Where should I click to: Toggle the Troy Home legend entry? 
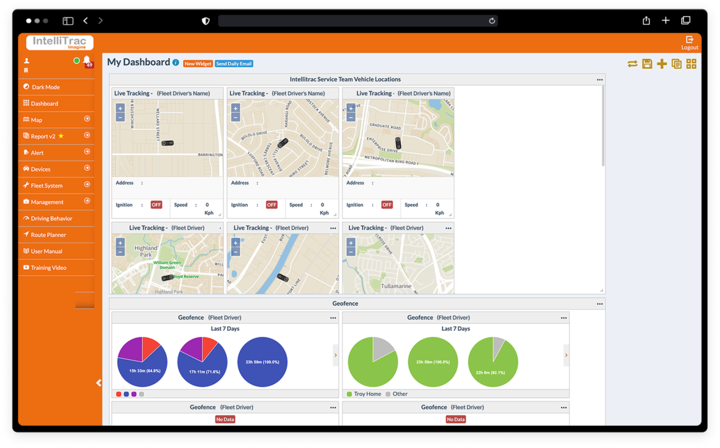pyautogui.click(x=364, y=394)
